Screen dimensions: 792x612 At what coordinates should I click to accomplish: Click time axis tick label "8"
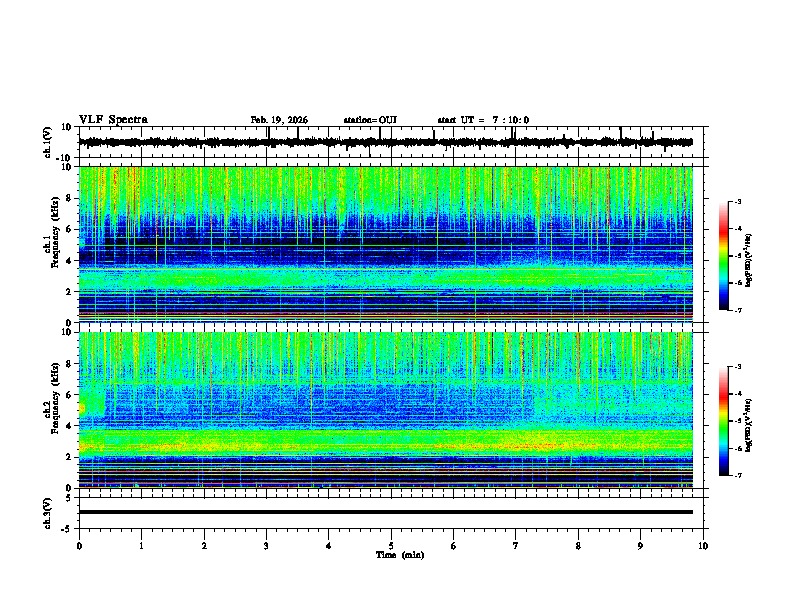click(x=578, y=546)
